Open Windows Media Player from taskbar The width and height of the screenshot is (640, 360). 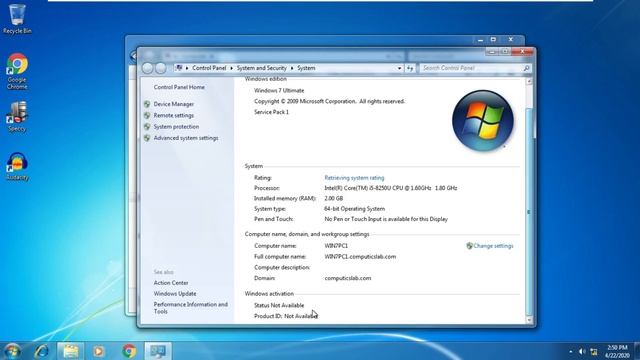pos(98,351)
